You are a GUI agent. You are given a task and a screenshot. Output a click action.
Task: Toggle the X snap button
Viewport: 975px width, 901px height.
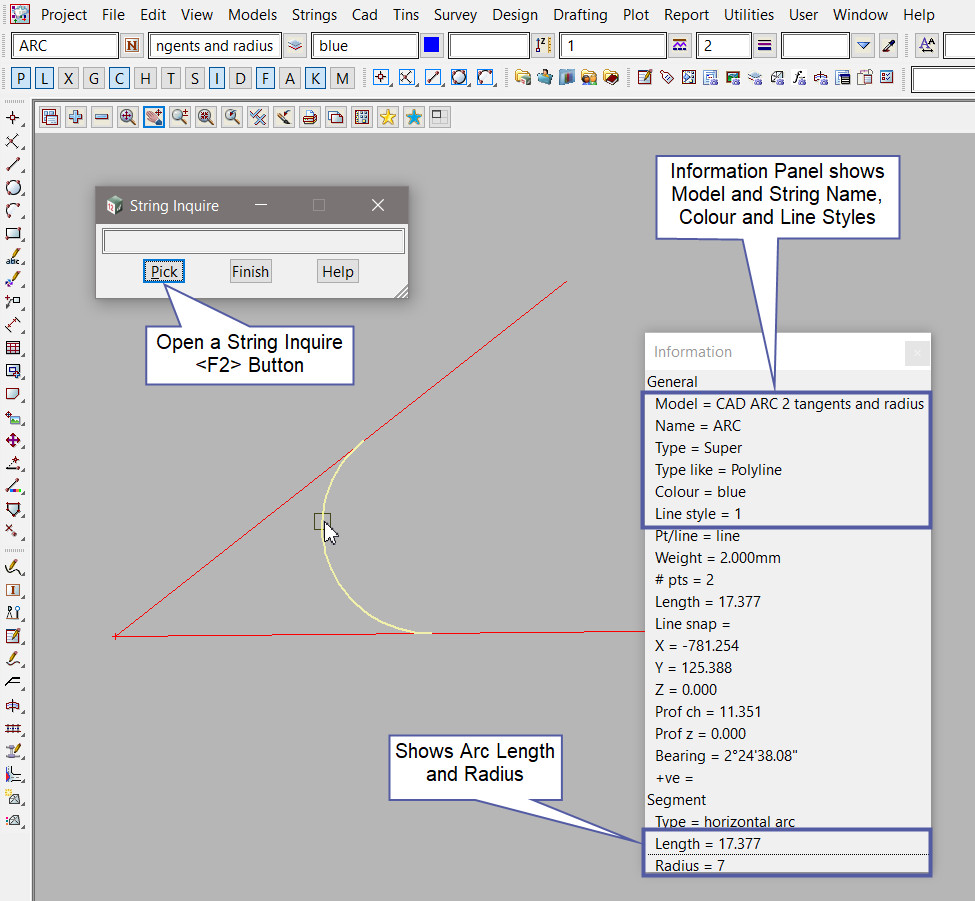click(69, 79)
